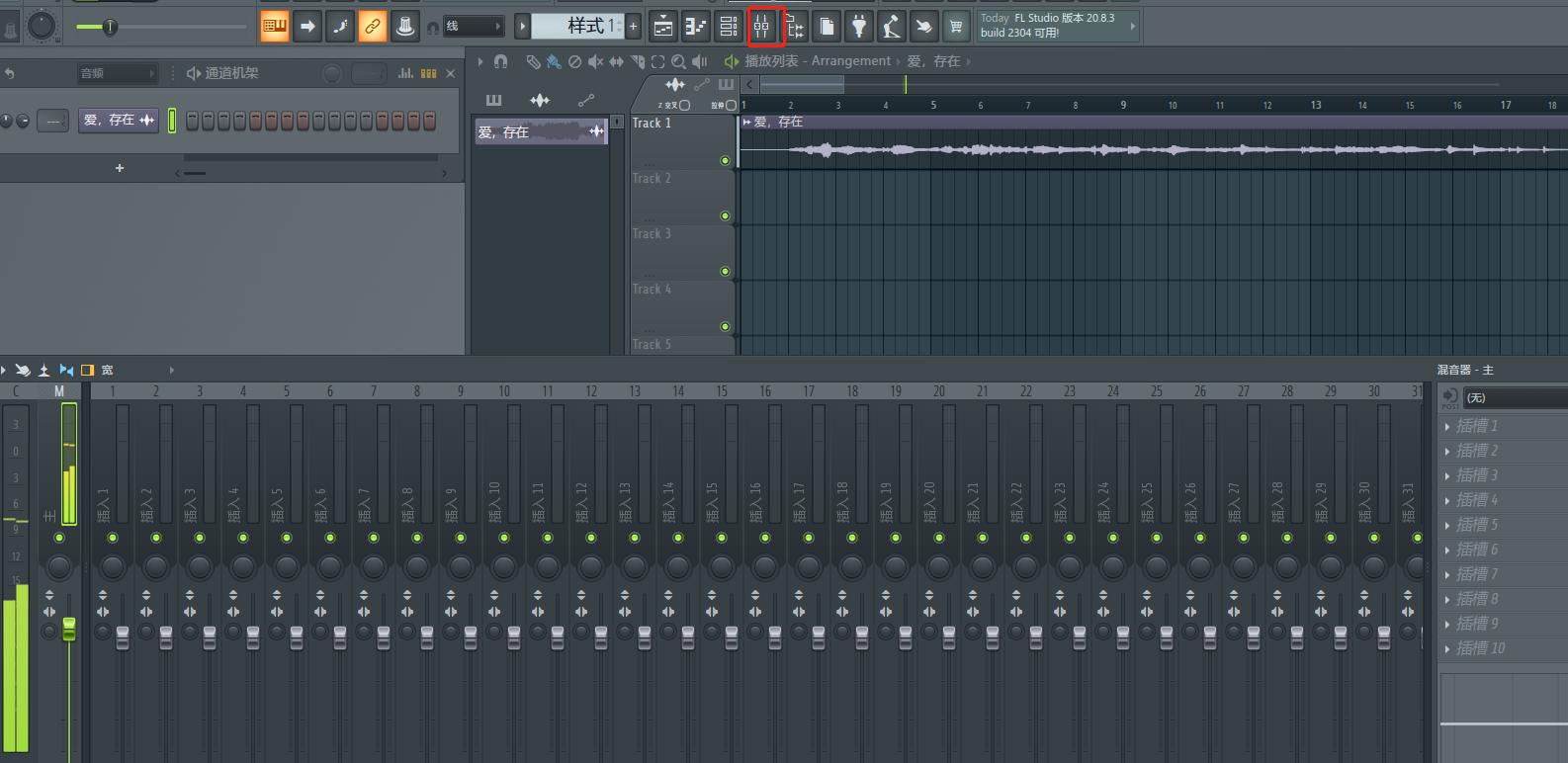1568x763 pixels.
Task: Open the channel rack '音频' filter dropdown
Action: point(118,73)
